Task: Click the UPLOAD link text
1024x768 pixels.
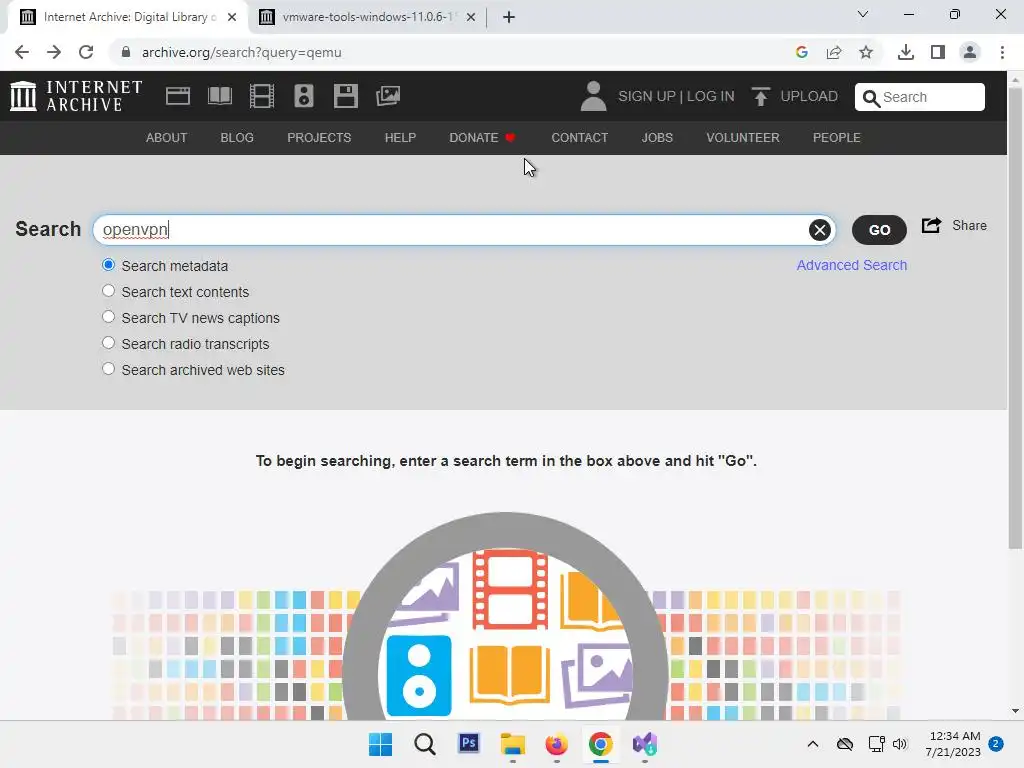Action: [809, 97]
